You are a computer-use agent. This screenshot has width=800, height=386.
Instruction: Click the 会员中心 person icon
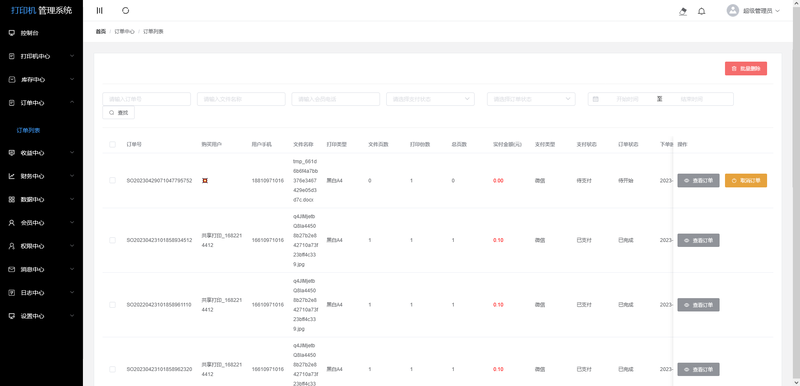(12, 223)
